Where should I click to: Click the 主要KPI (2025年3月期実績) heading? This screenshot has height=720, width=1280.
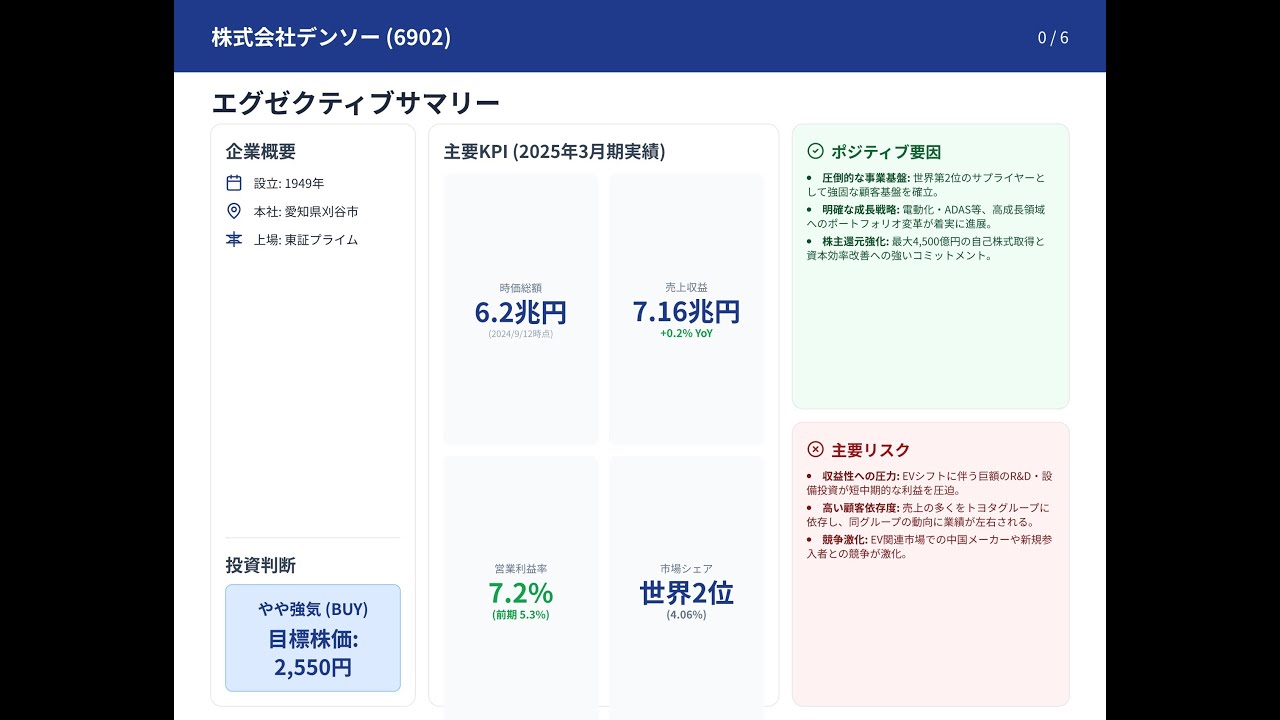tap(554, 152)
